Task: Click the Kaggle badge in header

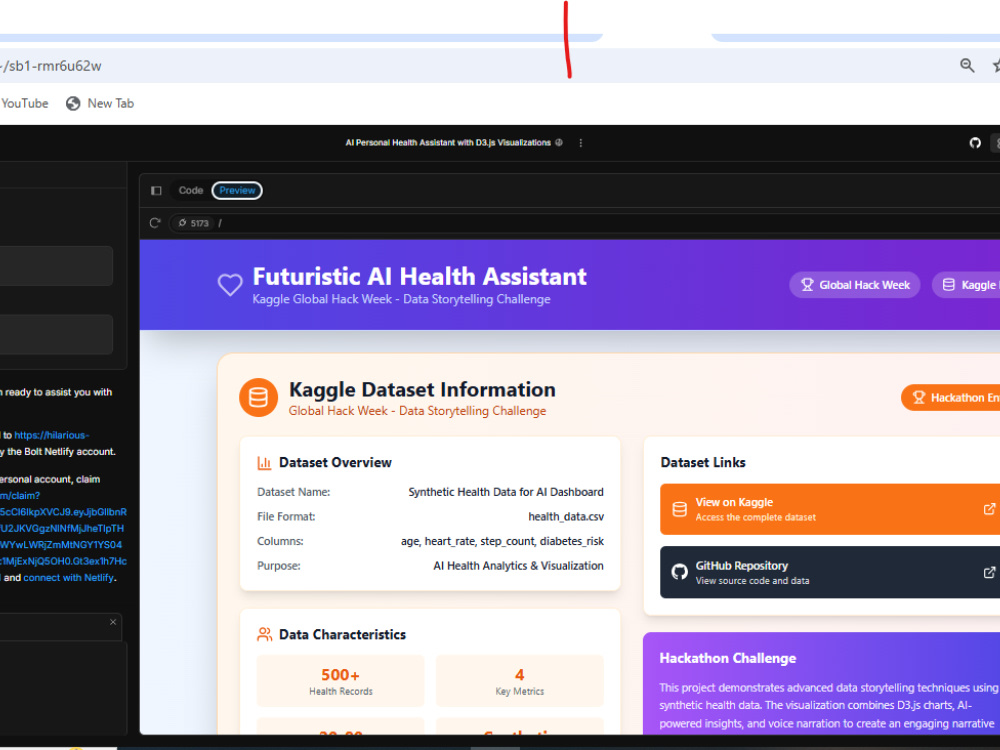Action: click(966, 285)
